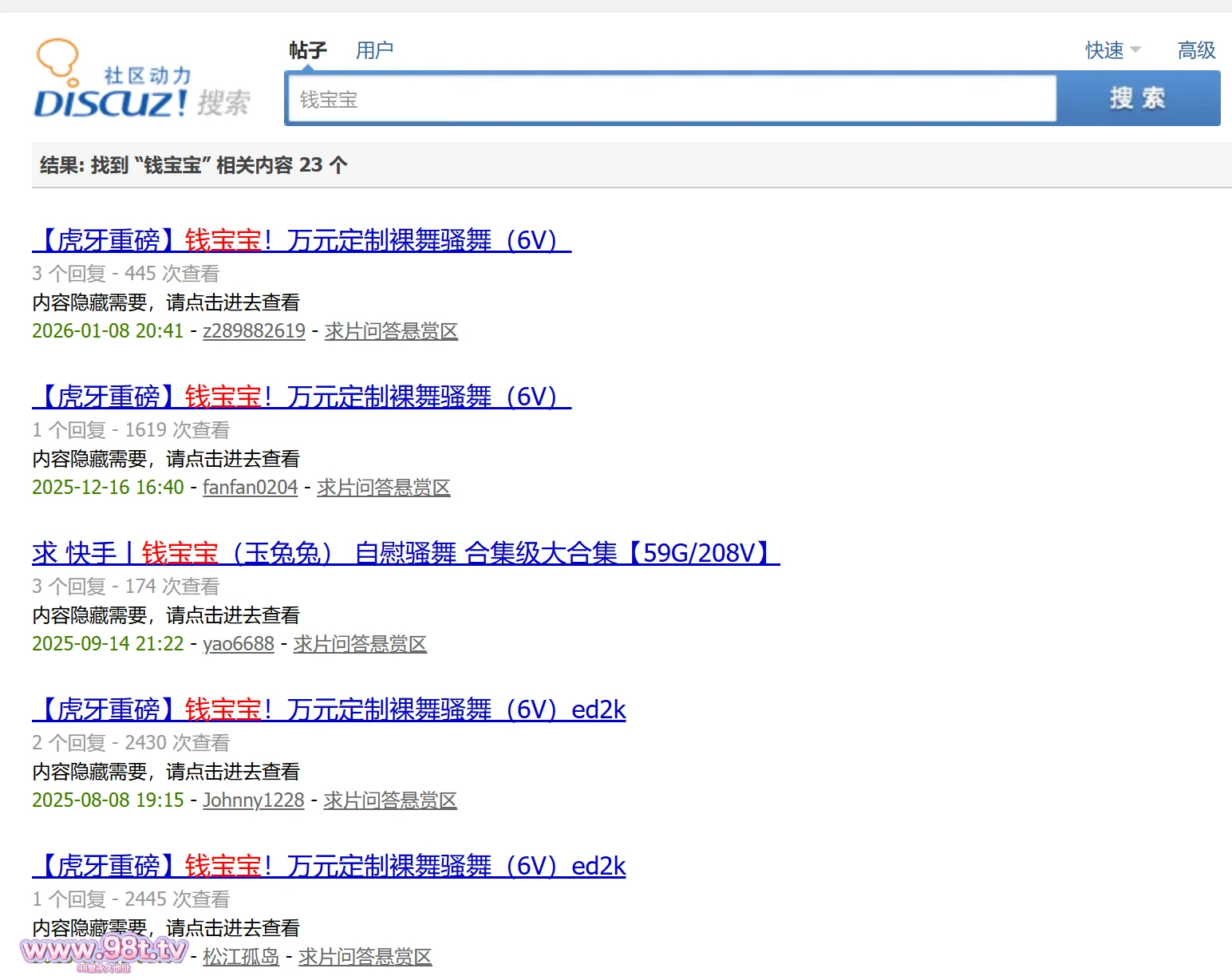Click the Discuz! logo
This screenshot has height=980, width=1232.
coord(140,81)
